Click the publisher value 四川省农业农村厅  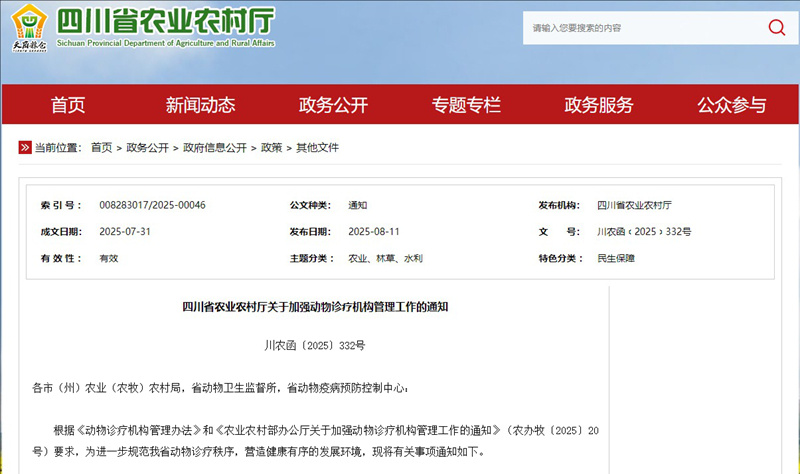point(634,205)
